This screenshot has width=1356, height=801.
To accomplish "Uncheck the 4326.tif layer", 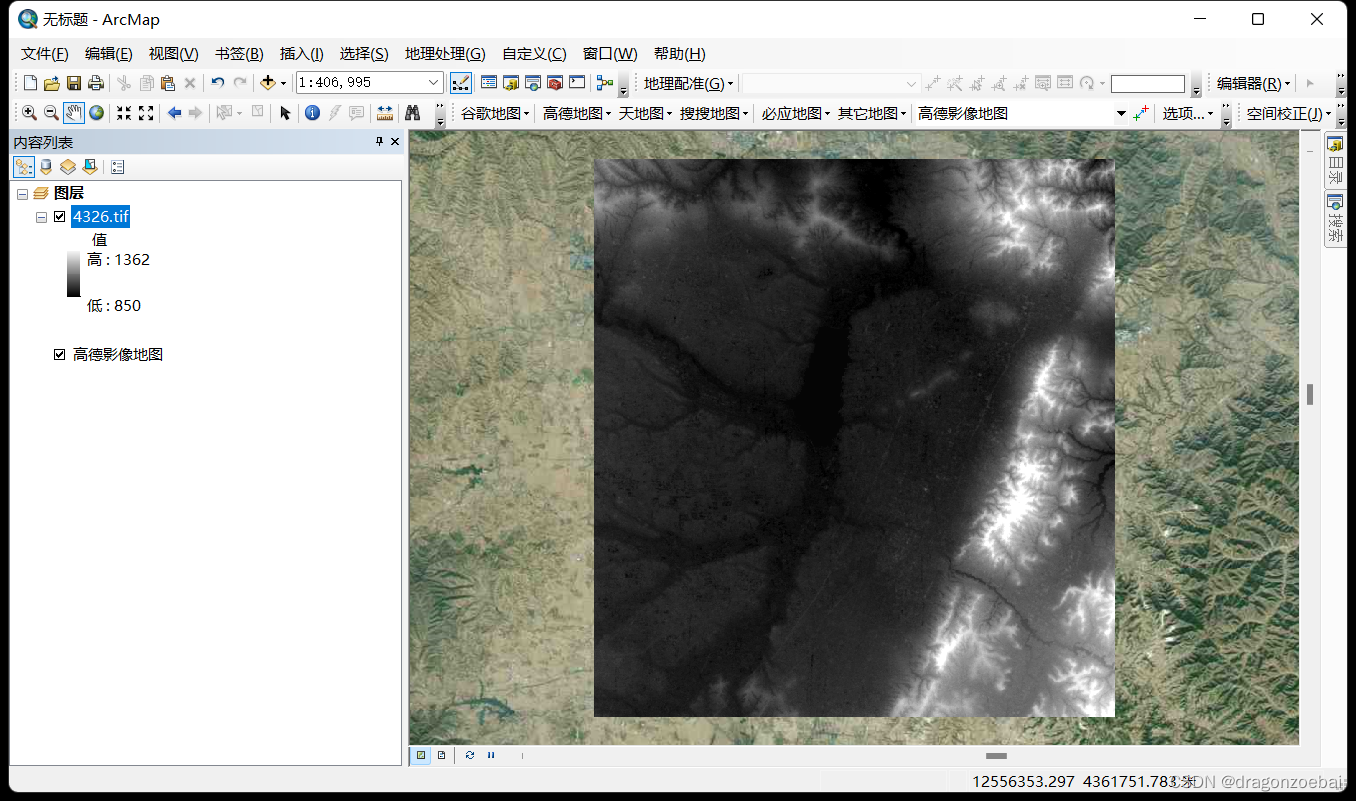I will 60,215.
